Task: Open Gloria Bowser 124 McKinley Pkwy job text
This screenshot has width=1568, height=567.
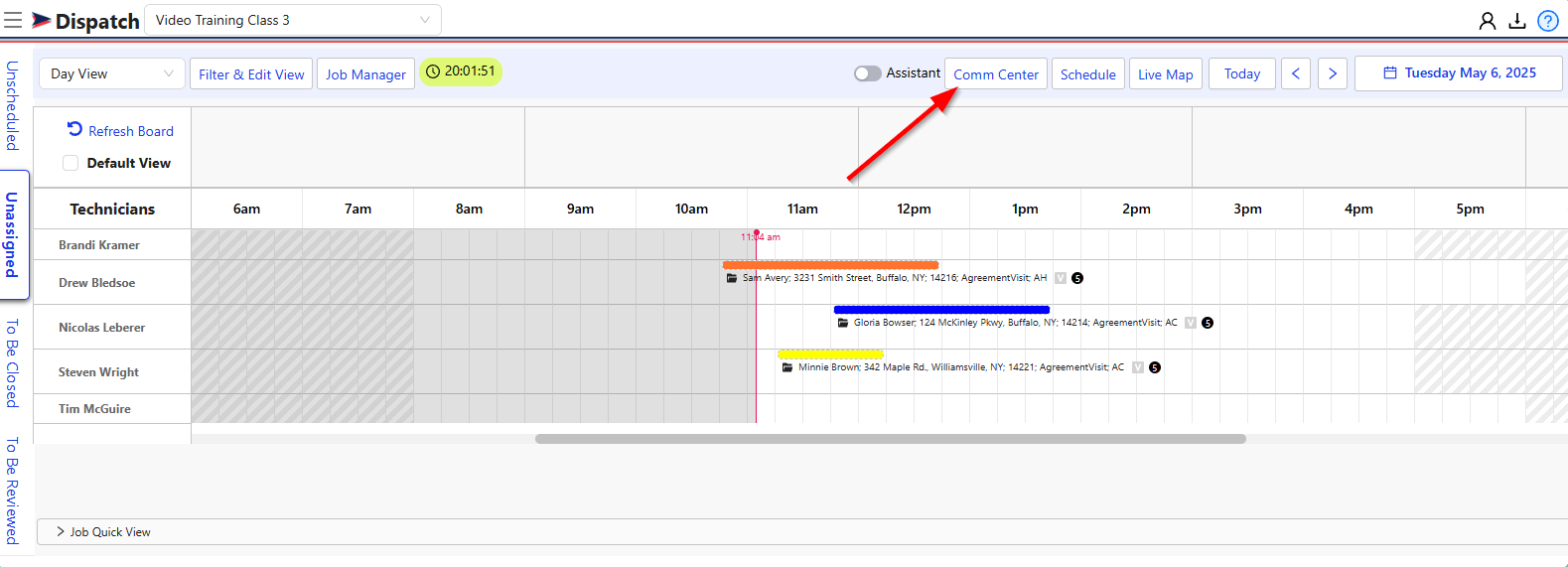Action: coord(1016,323)
